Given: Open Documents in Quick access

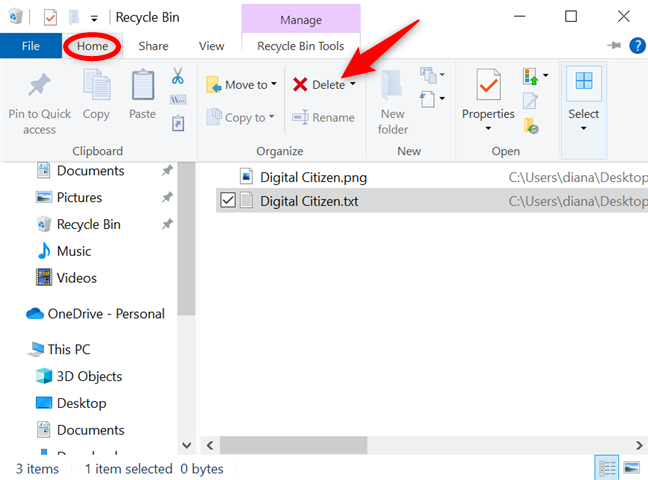Looking at the screenshot, I should coord(91,171).
